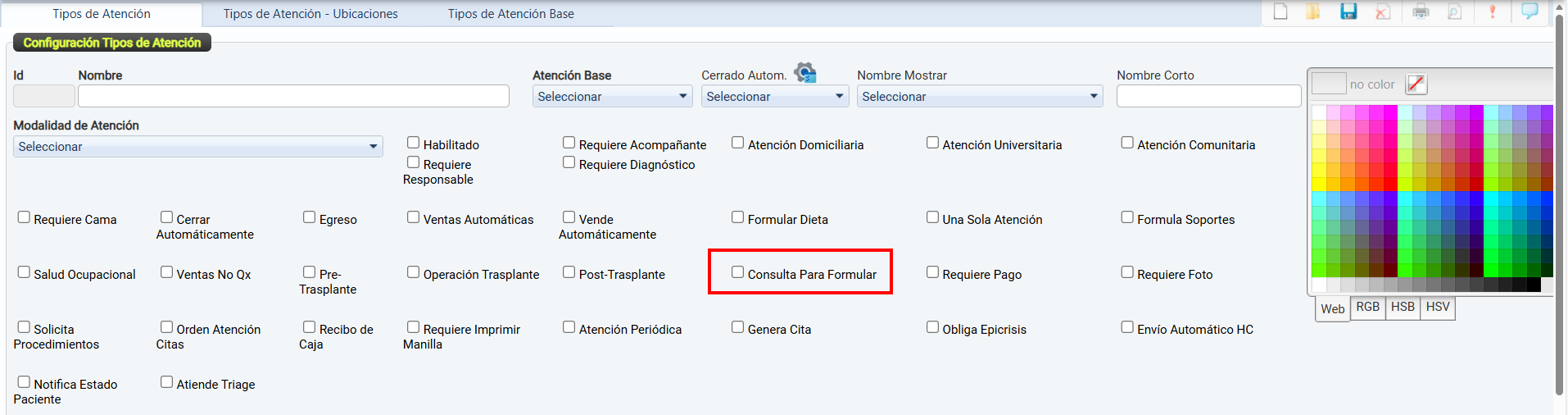Click the Nombre Corto text field
1568x415 pixels.
(x=1208, y=97)
